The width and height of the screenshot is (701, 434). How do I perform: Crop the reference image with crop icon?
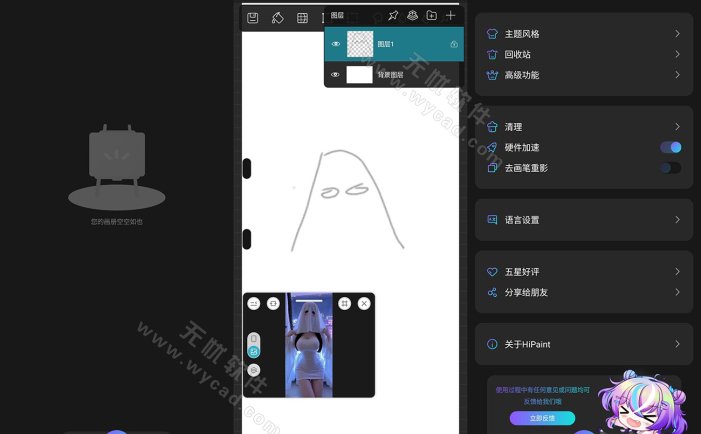(x=345, y=303)
